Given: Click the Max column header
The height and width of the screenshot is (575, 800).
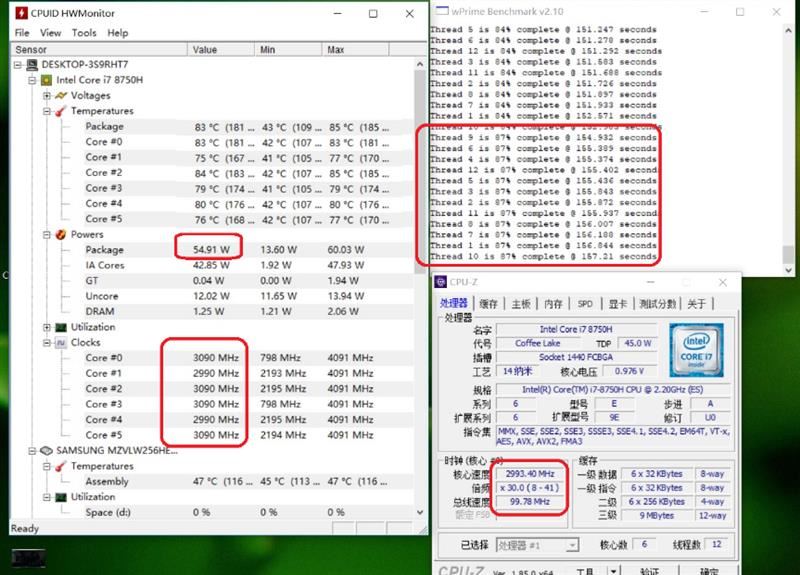Looking at the screenshot, I should tap(356, 49).
